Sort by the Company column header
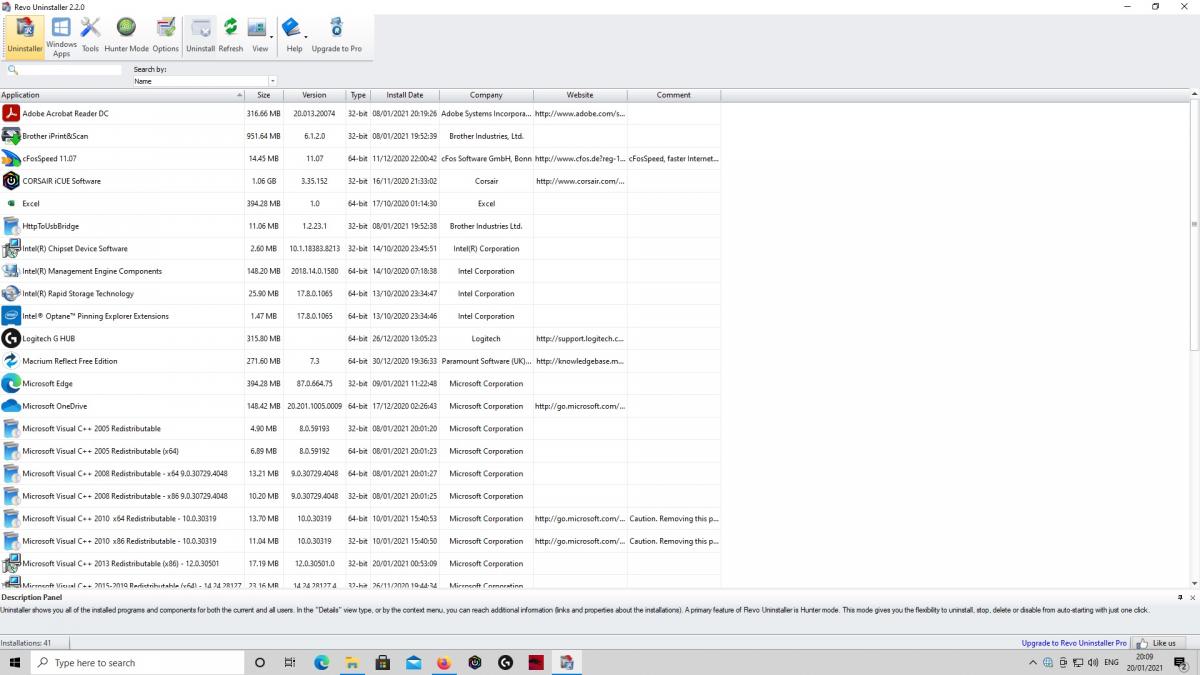Viewport: 1200px width, 675px height. click(x=486, y=95)
